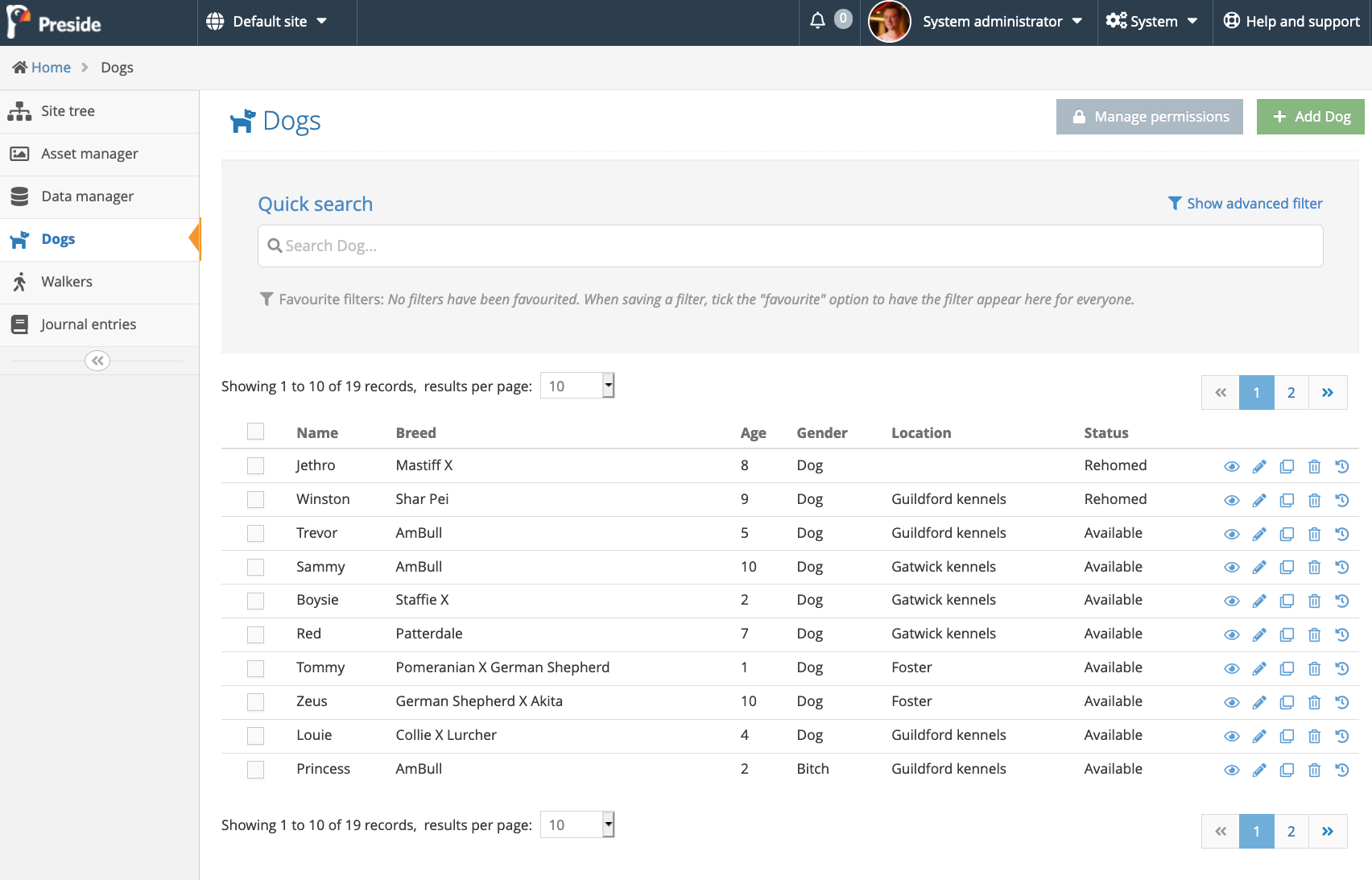Viewport: 1372px width, 880px height.
Task: Click the delete trash icon for Sammy
Action: (x=1314, y=568)
